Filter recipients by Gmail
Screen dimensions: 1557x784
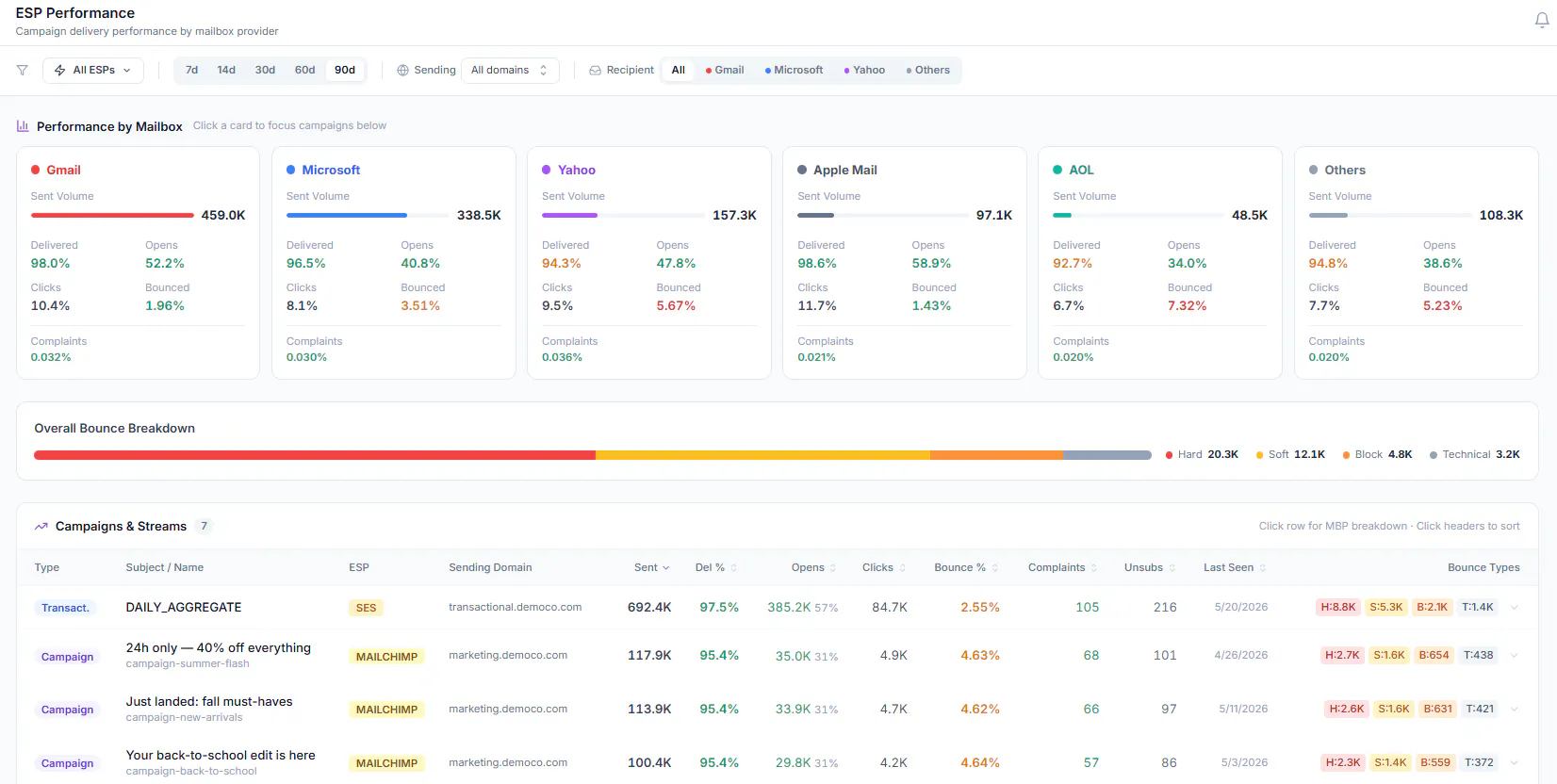click(x=725, y=71)
